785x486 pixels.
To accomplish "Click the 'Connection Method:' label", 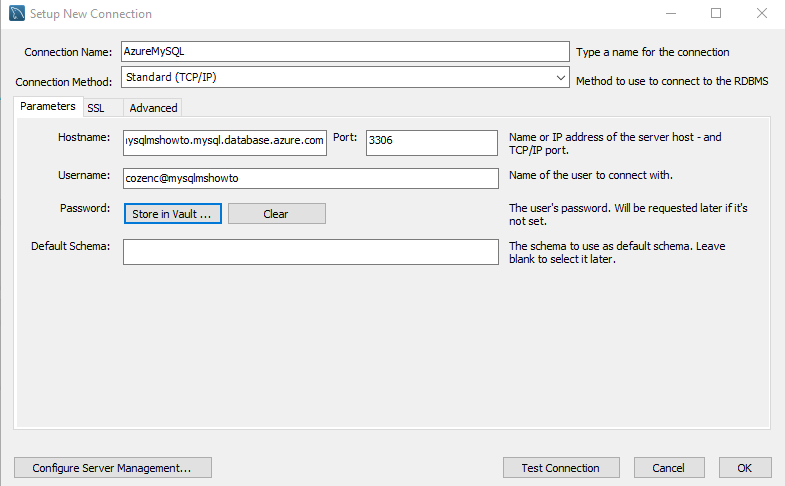I will (64, 82).
